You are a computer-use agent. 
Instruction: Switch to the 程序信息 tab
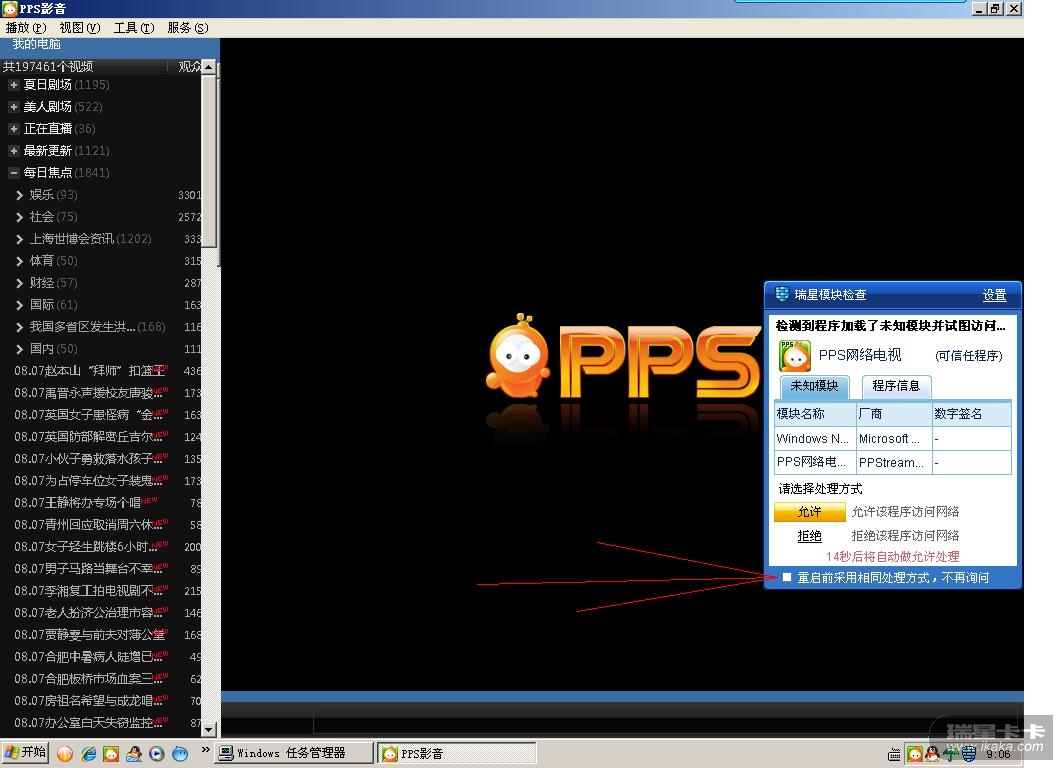coord(897,385)
